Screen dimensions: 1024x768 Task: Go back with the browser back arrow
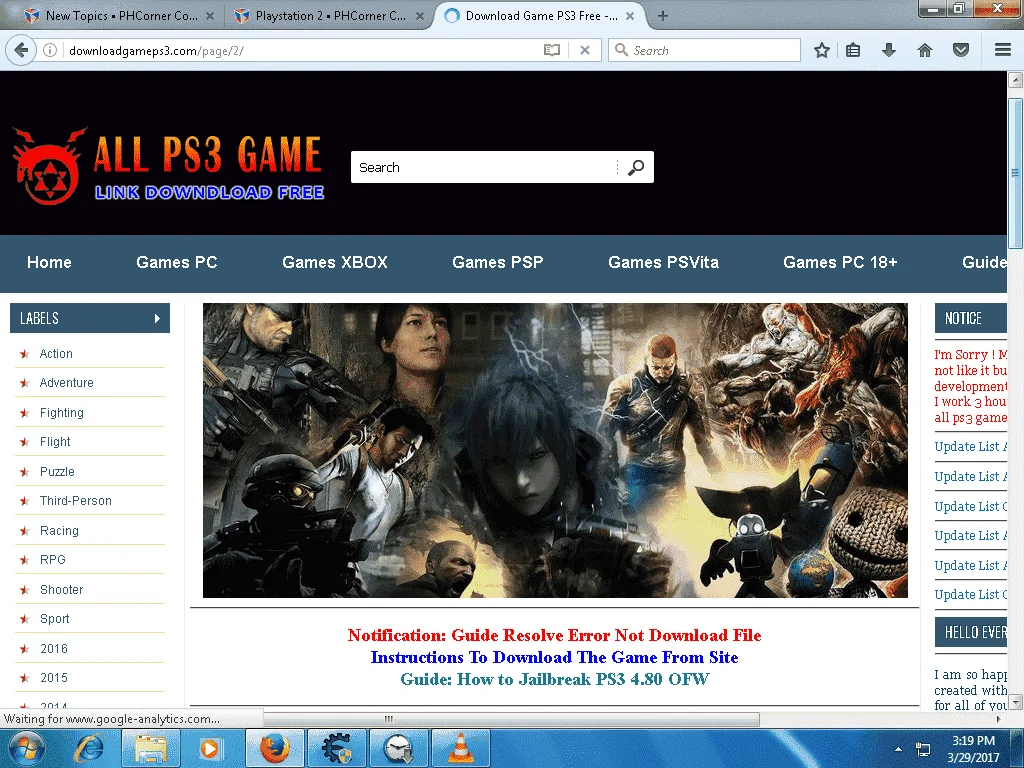click(22, 50)
